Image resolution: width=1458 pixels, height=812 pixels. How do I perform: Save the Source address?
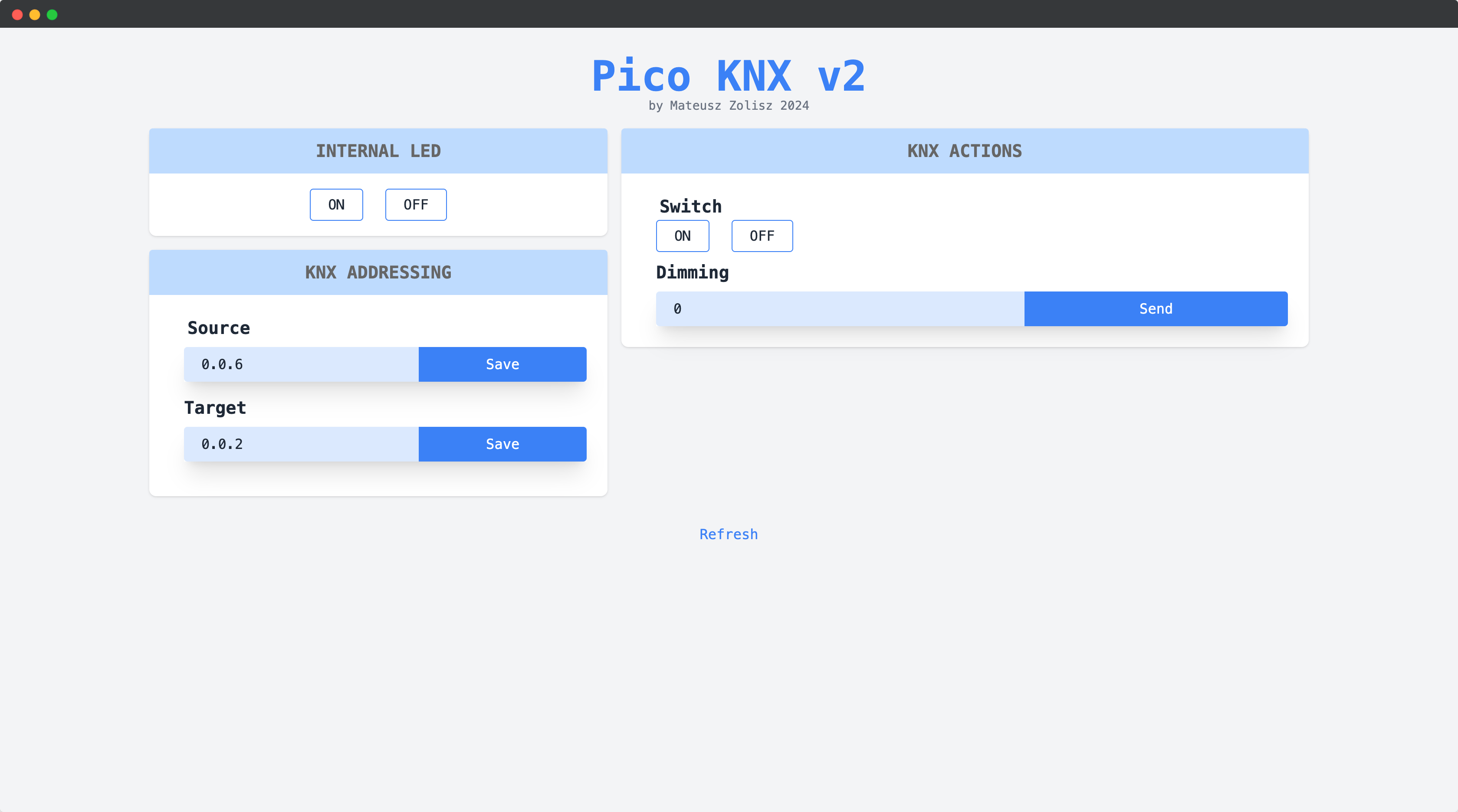pos(502,364)
